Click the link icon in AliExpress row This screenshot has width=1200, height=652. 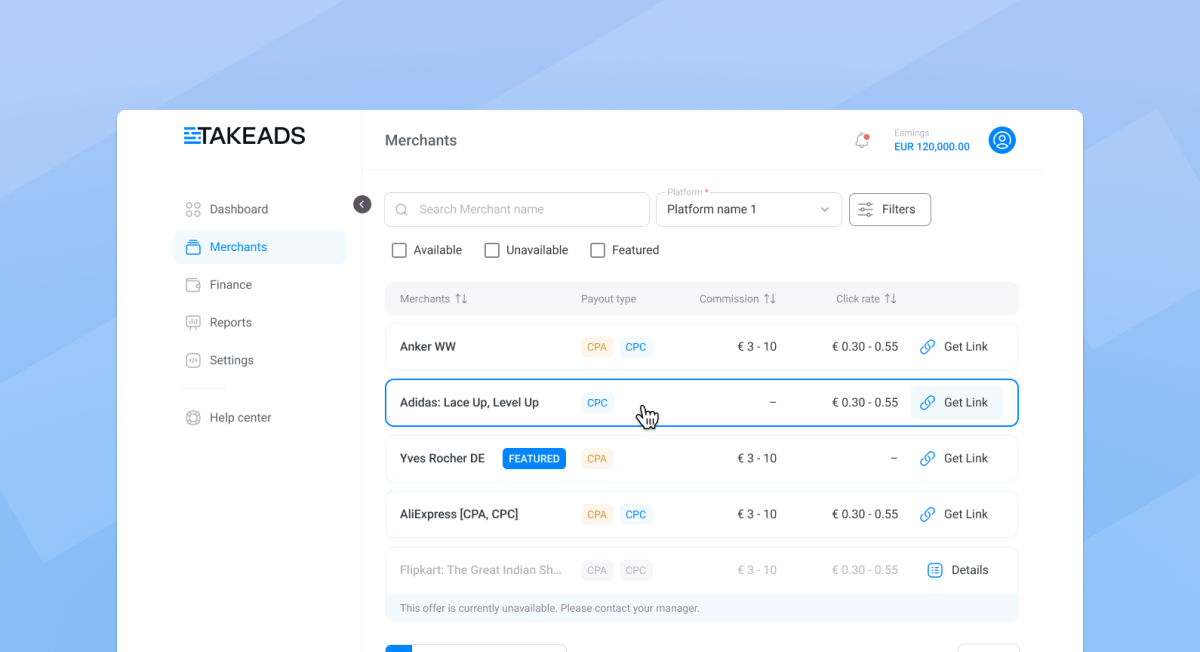coord(927,515)
